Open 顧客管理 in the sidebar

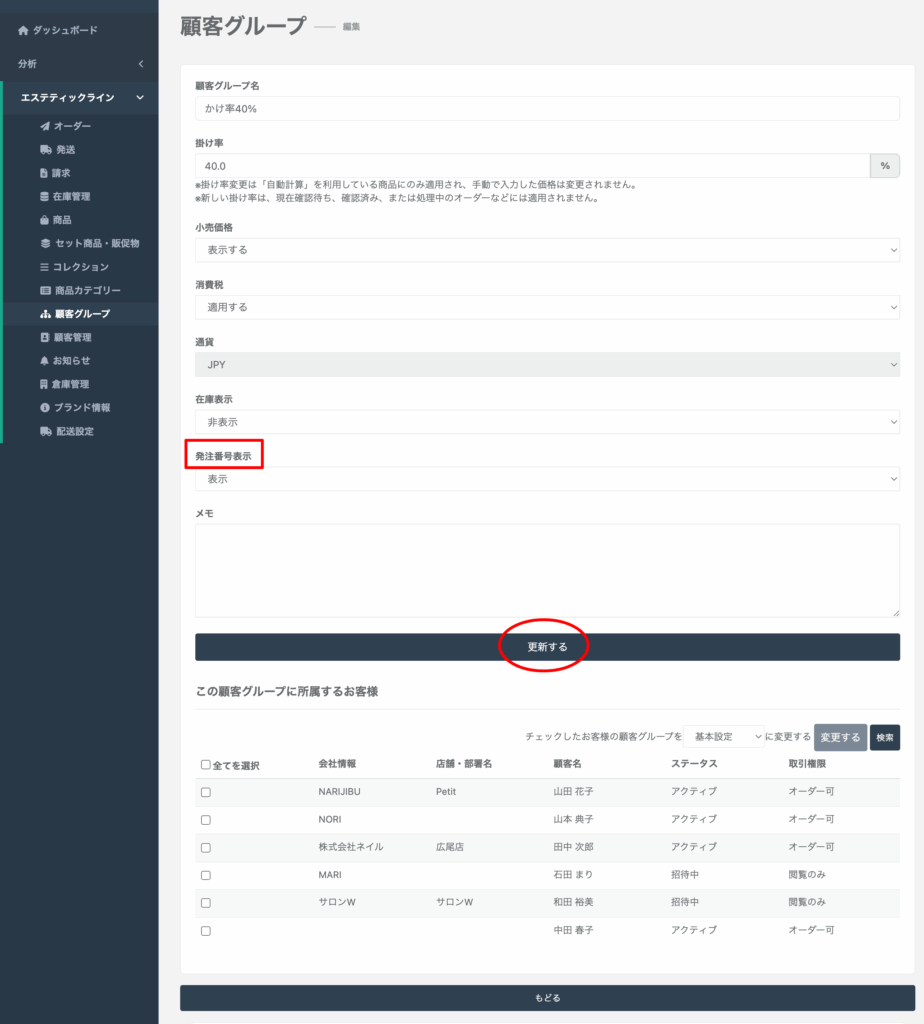pyautogui.click(x=73, y=338)
